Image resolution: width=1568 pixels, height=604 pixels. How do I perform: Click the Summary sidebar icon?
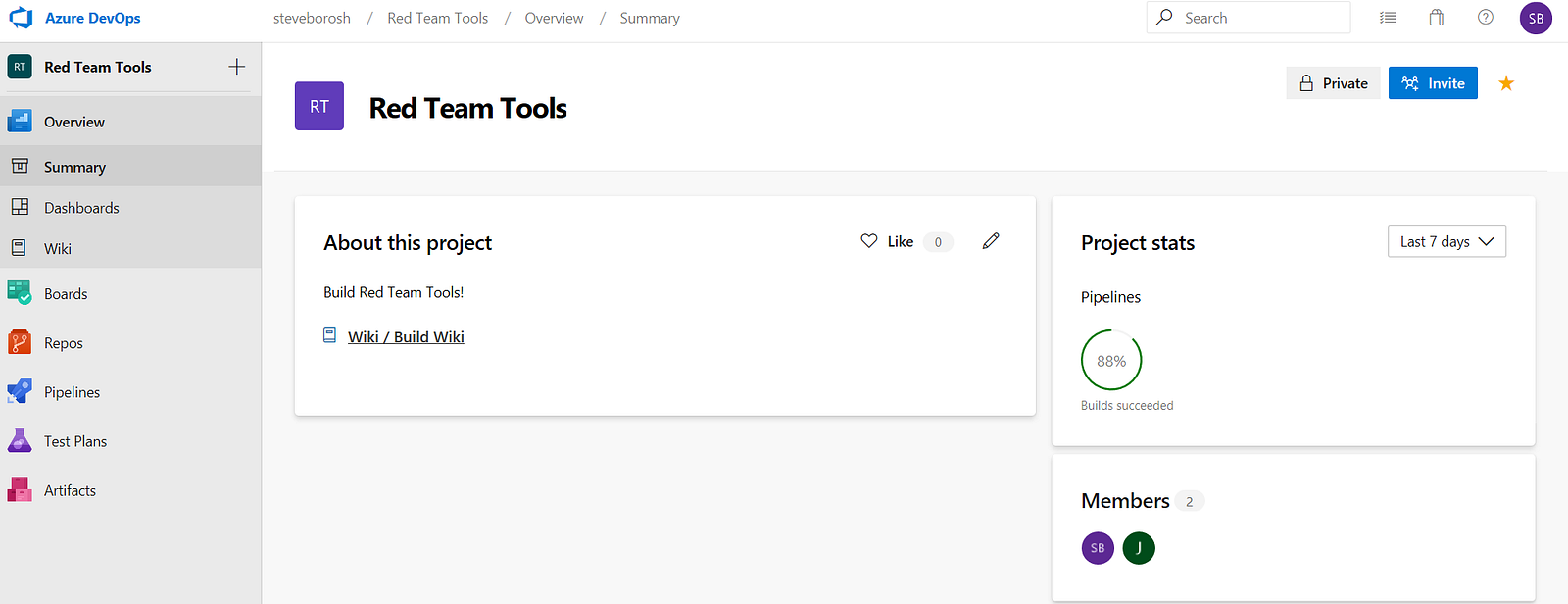click(20, 166)
